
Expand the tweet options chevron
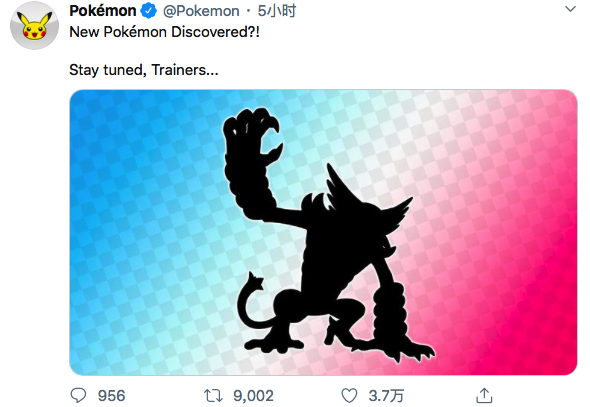[x=570, y=9]
